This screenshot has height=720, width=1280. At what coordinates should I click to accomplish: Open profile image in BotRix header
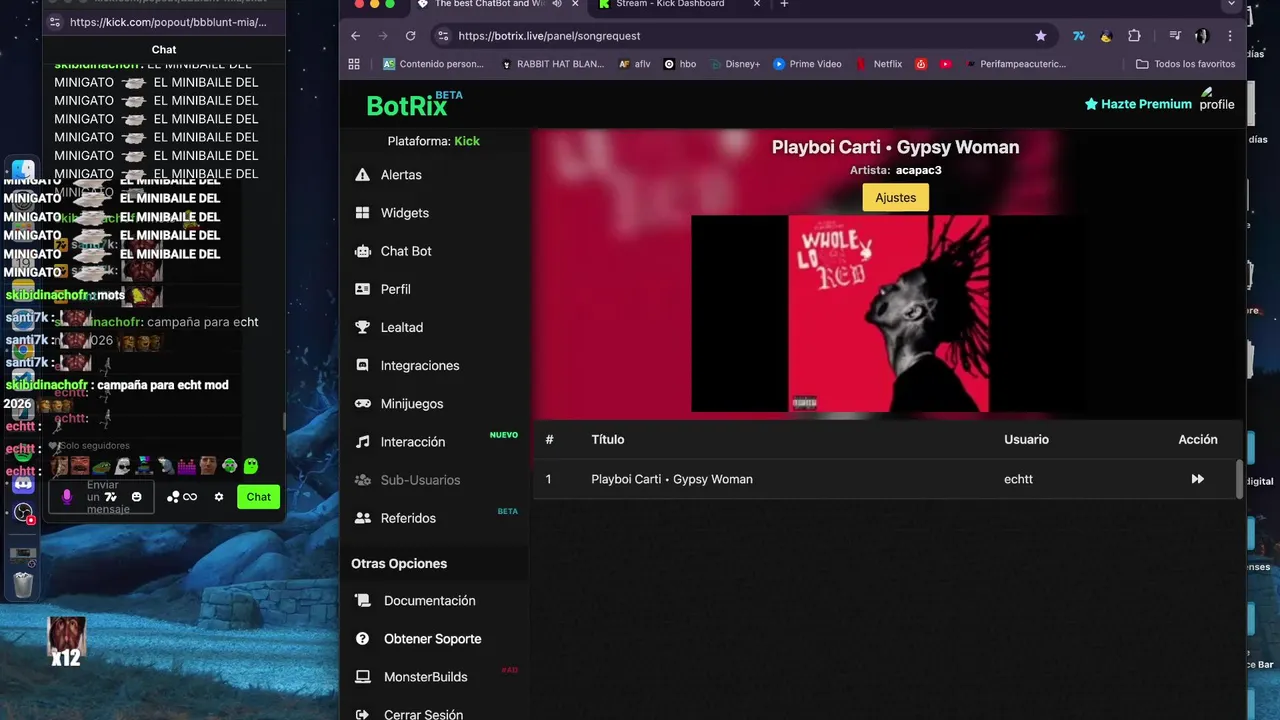1217,100
